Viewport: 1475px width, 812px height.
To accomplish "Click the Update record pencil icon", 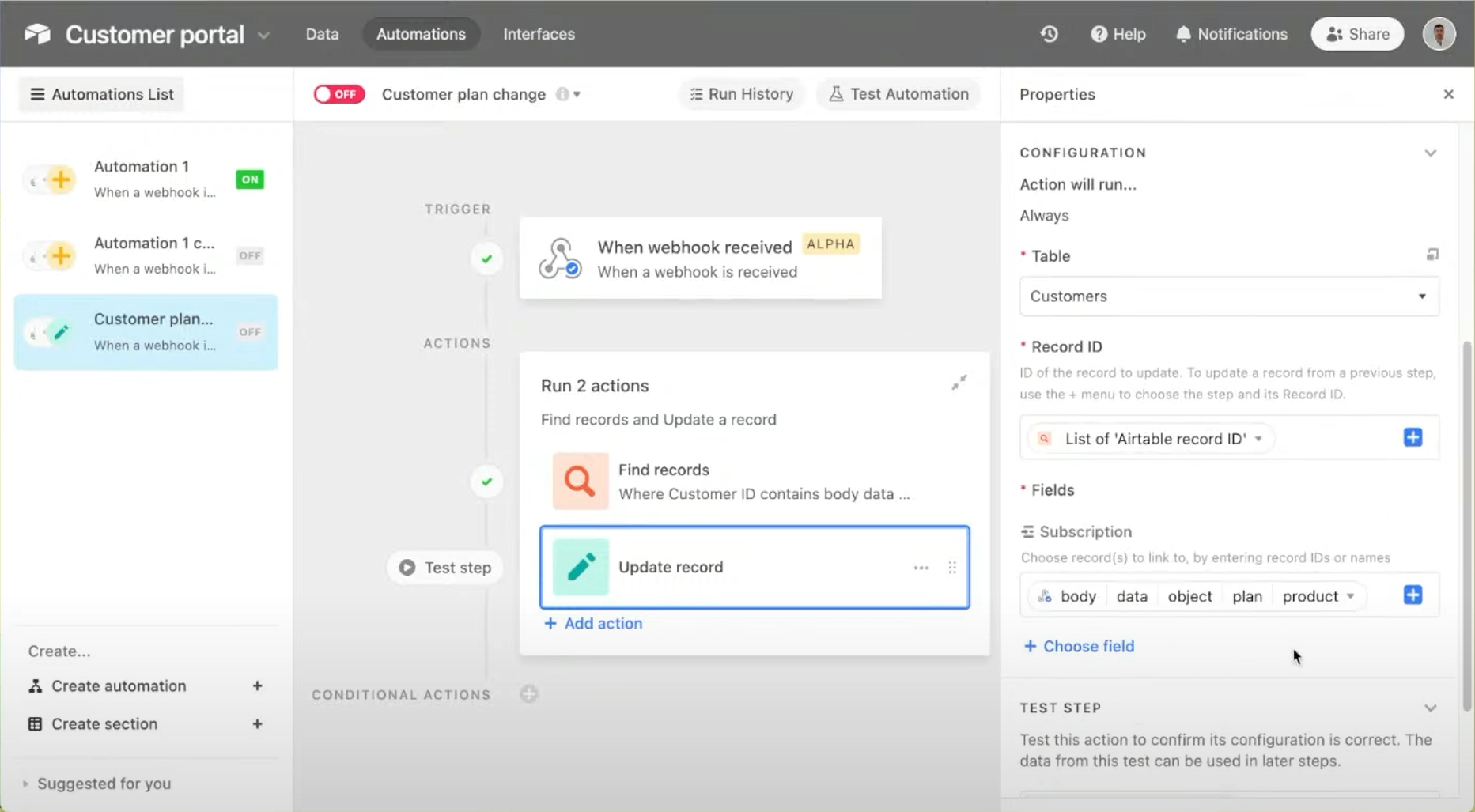I will coord(580,567).
